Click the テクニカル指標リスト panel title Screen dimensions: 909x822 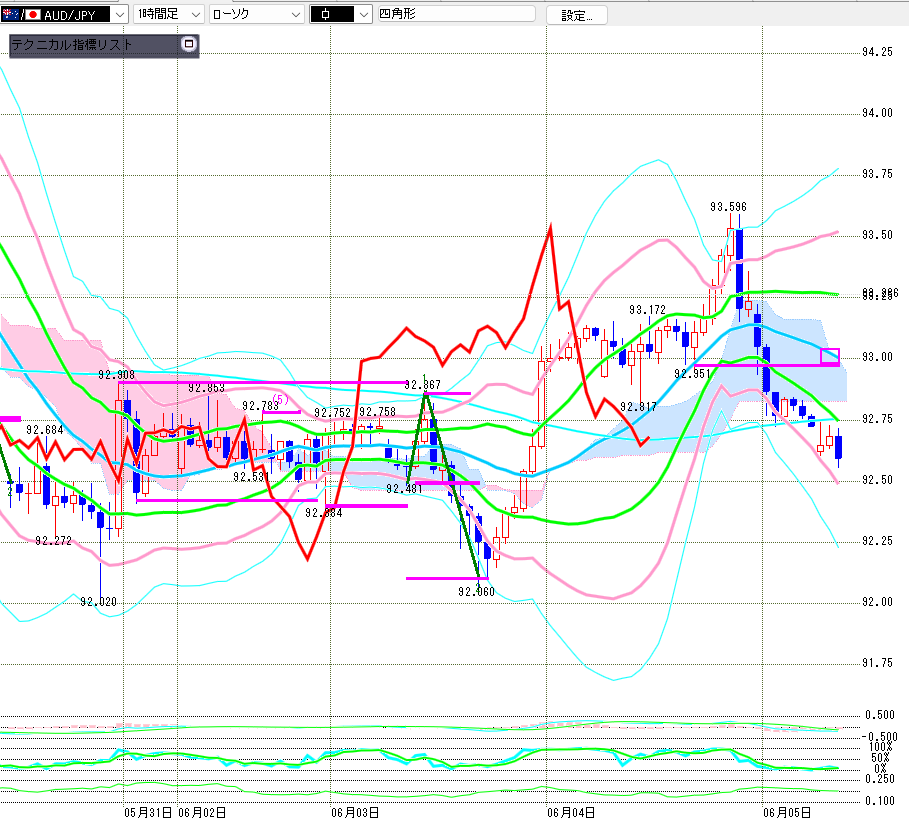tap(72, 45)
